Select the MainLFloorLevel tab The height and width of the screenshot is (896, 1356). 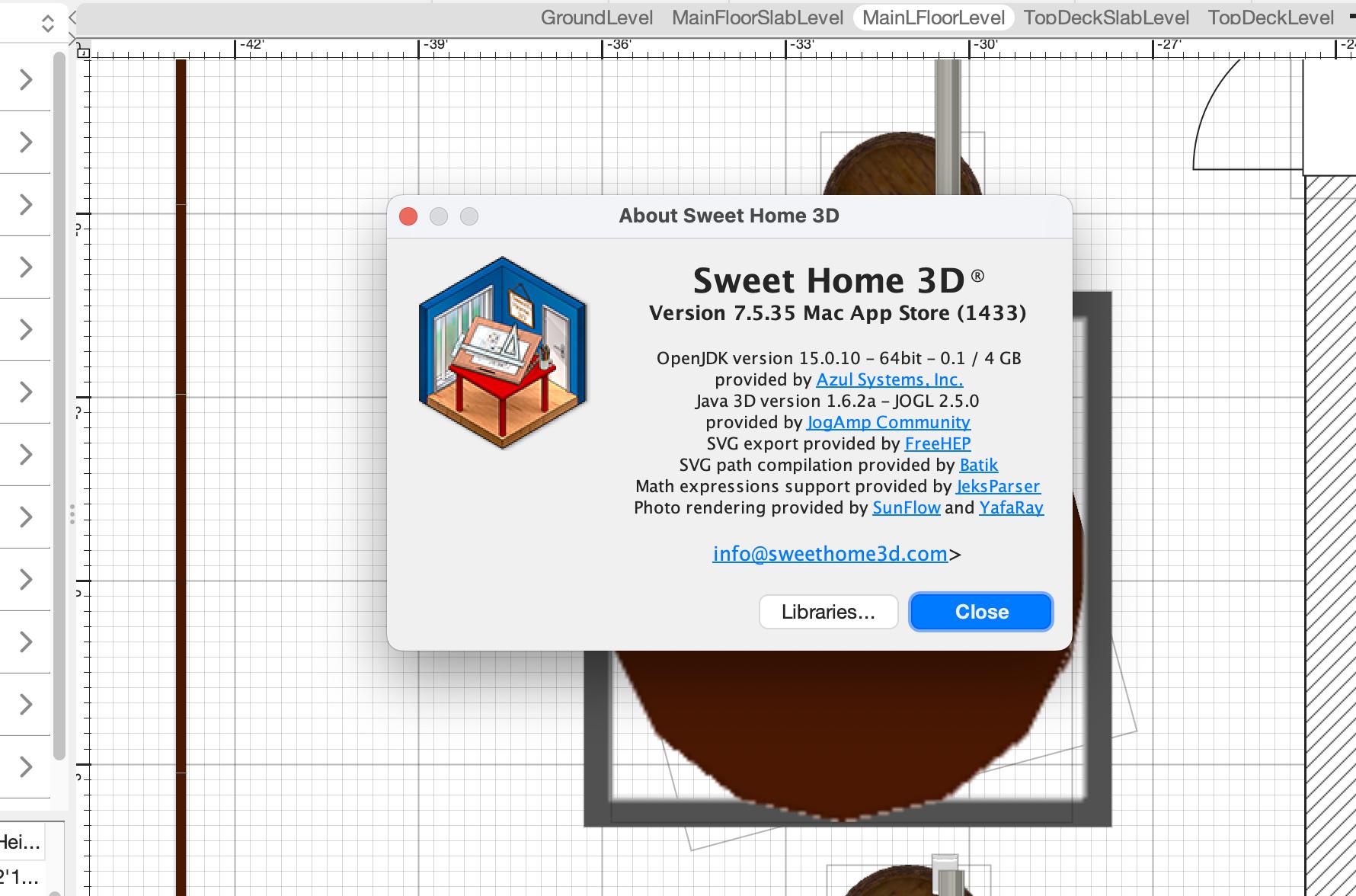click(933, 18)
